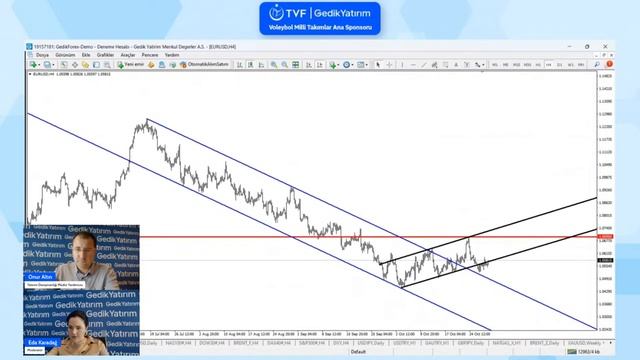Switch to M30 timeframe
The height and width of the screenshot is (360, 640).
[x=527, y=64]
